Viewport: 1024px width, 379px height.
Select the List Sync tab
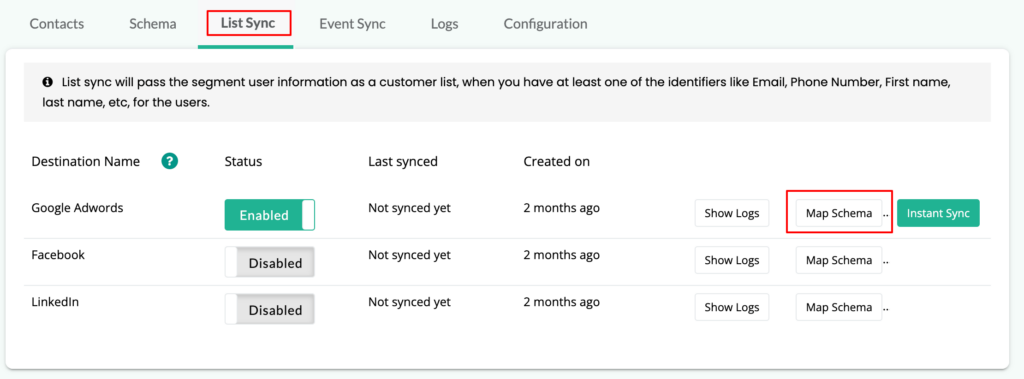(248, 24)
